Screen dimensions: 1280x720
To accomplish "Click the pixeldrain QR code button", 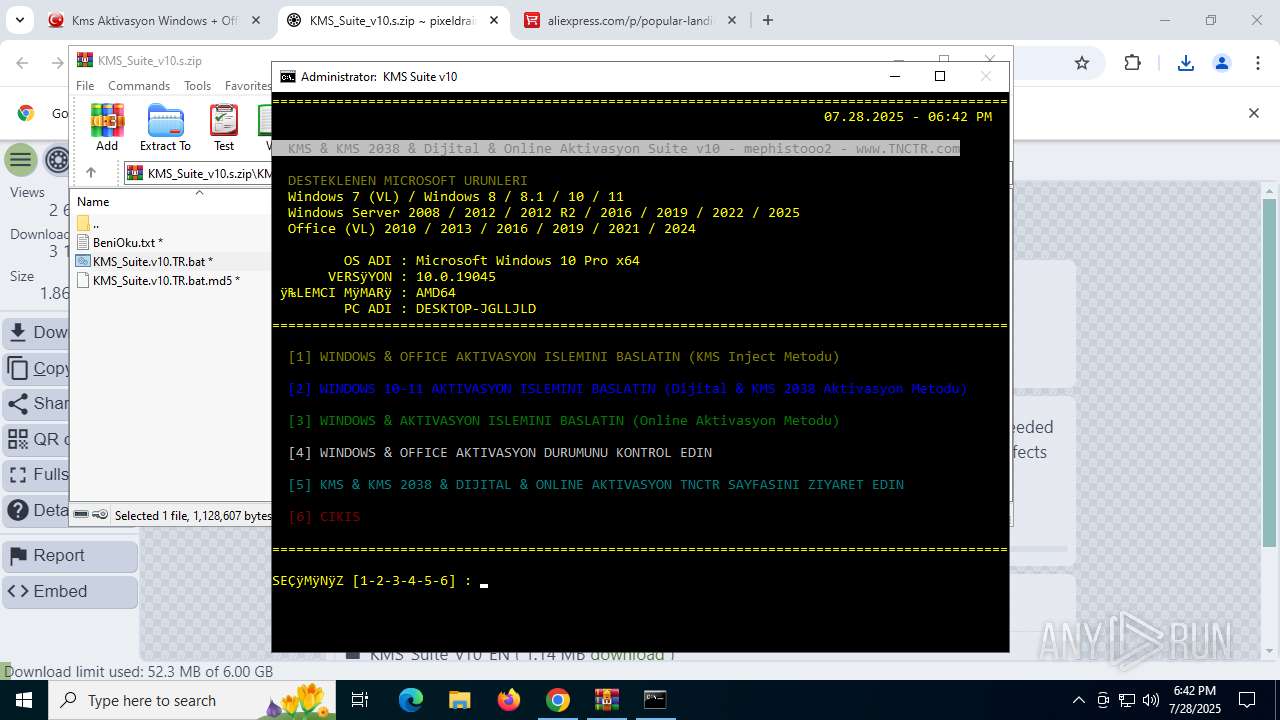I will [37, 439].
